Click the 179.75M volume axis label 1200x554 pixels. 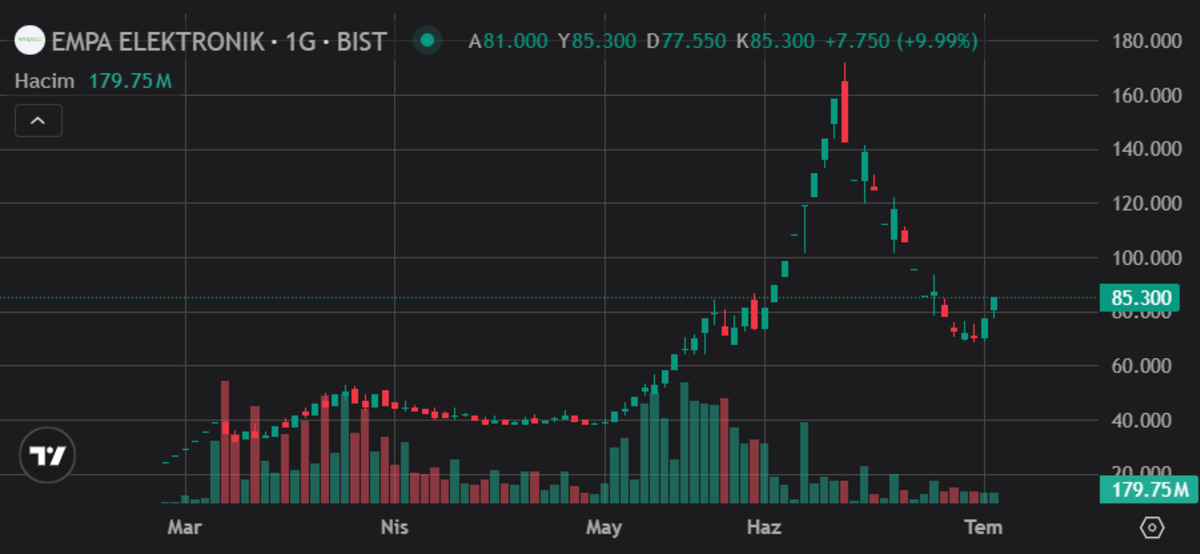point(1149,490)
